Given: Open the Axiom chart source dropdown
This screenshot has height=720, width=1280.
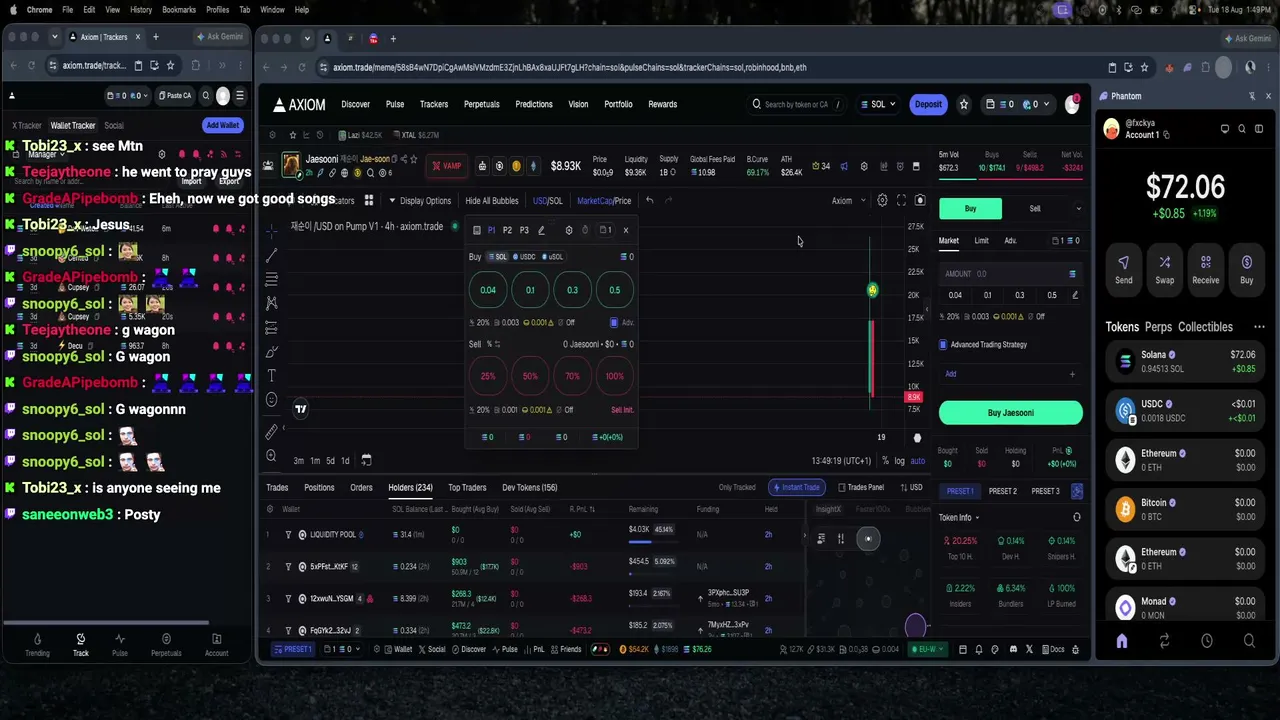Looking at the screenshot, I should coord(848,200).
